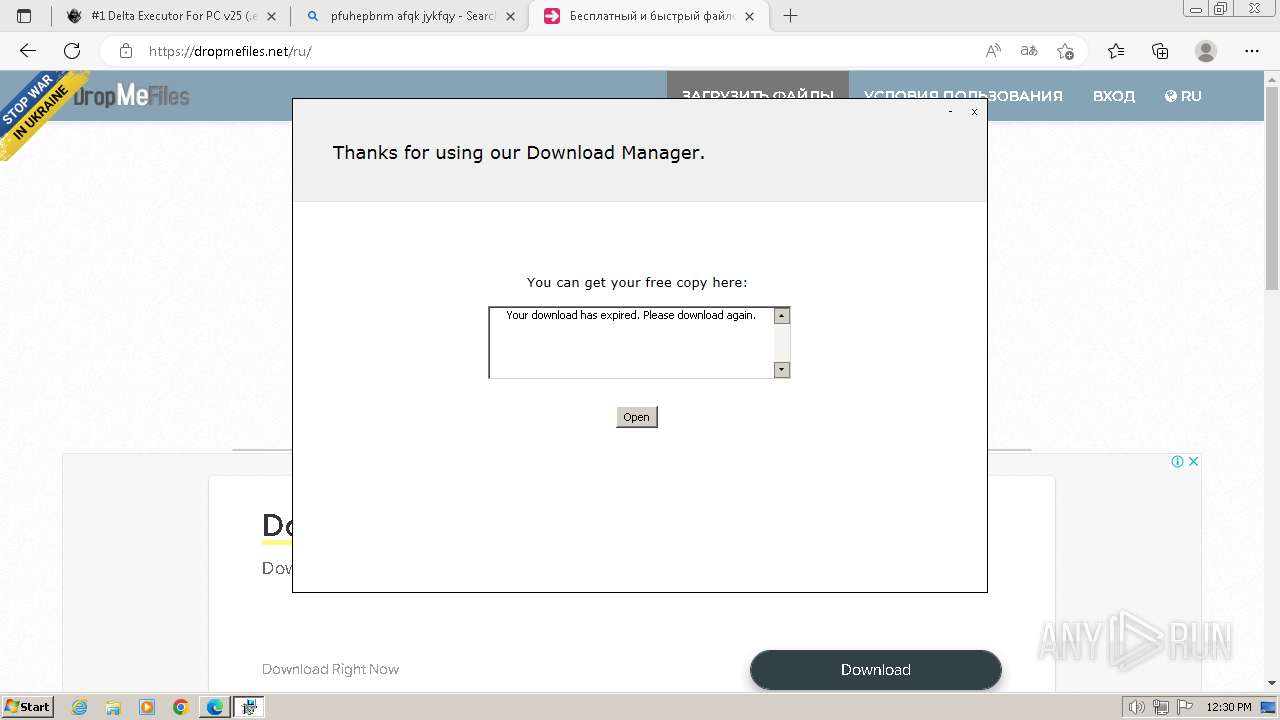
Task: Switch to Microsoft Edge in taskbar
Action: tap(215, 707)
